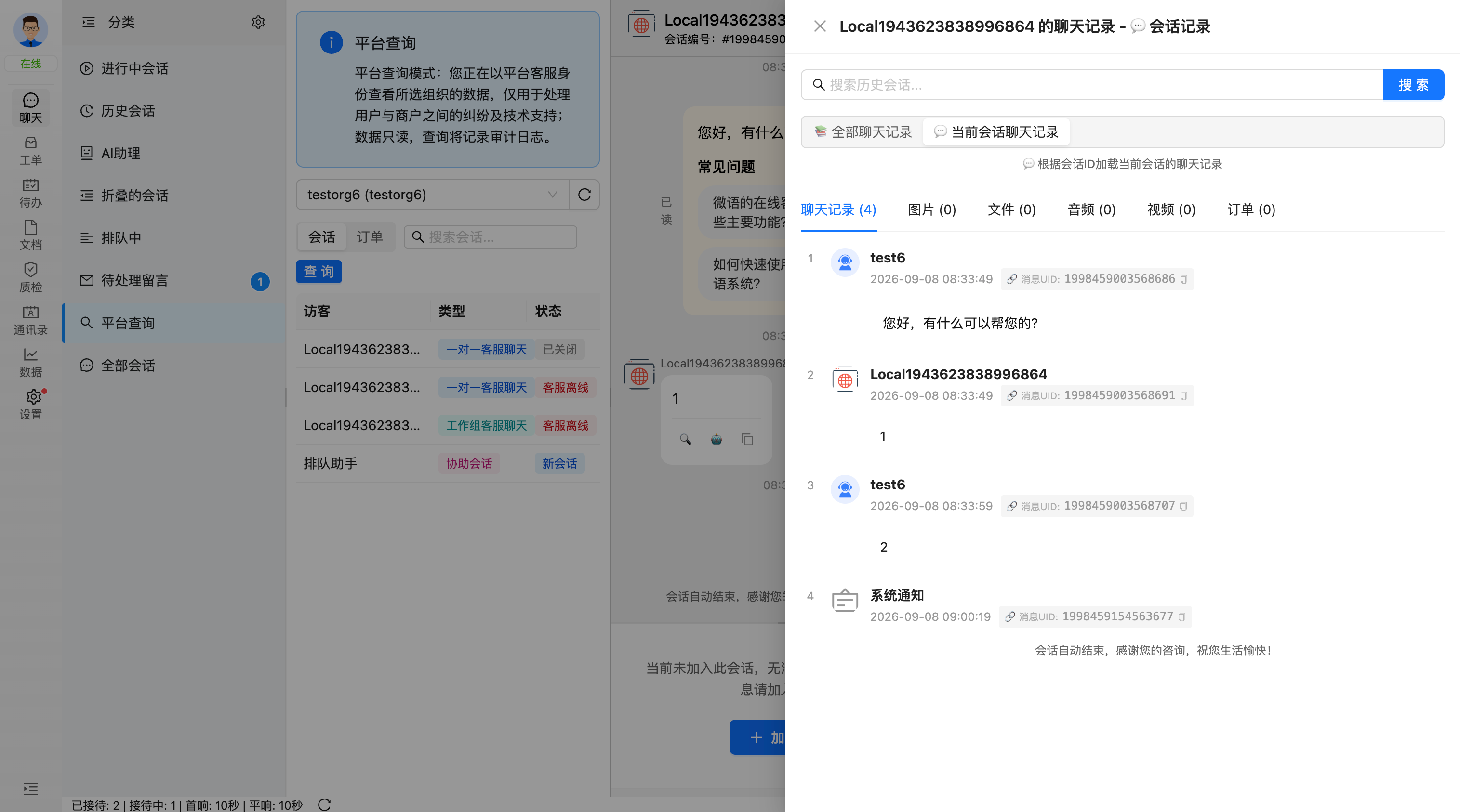The image size is (1460, 812).
Task: Copy message UID 1998459003568691
Action: [x=1183, y=395]
